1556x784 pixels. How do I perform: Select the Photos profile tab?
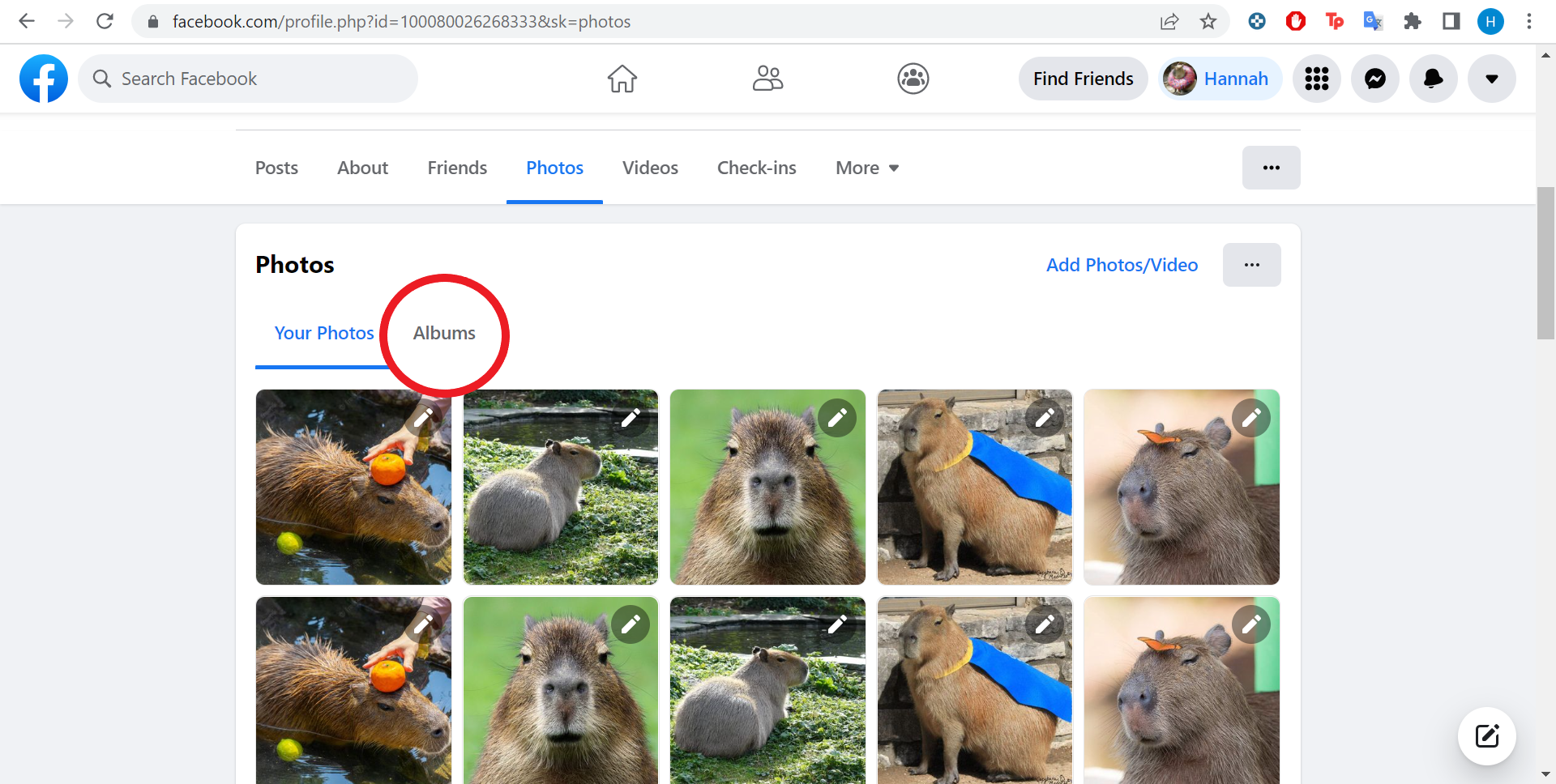[x=554, y=168]
